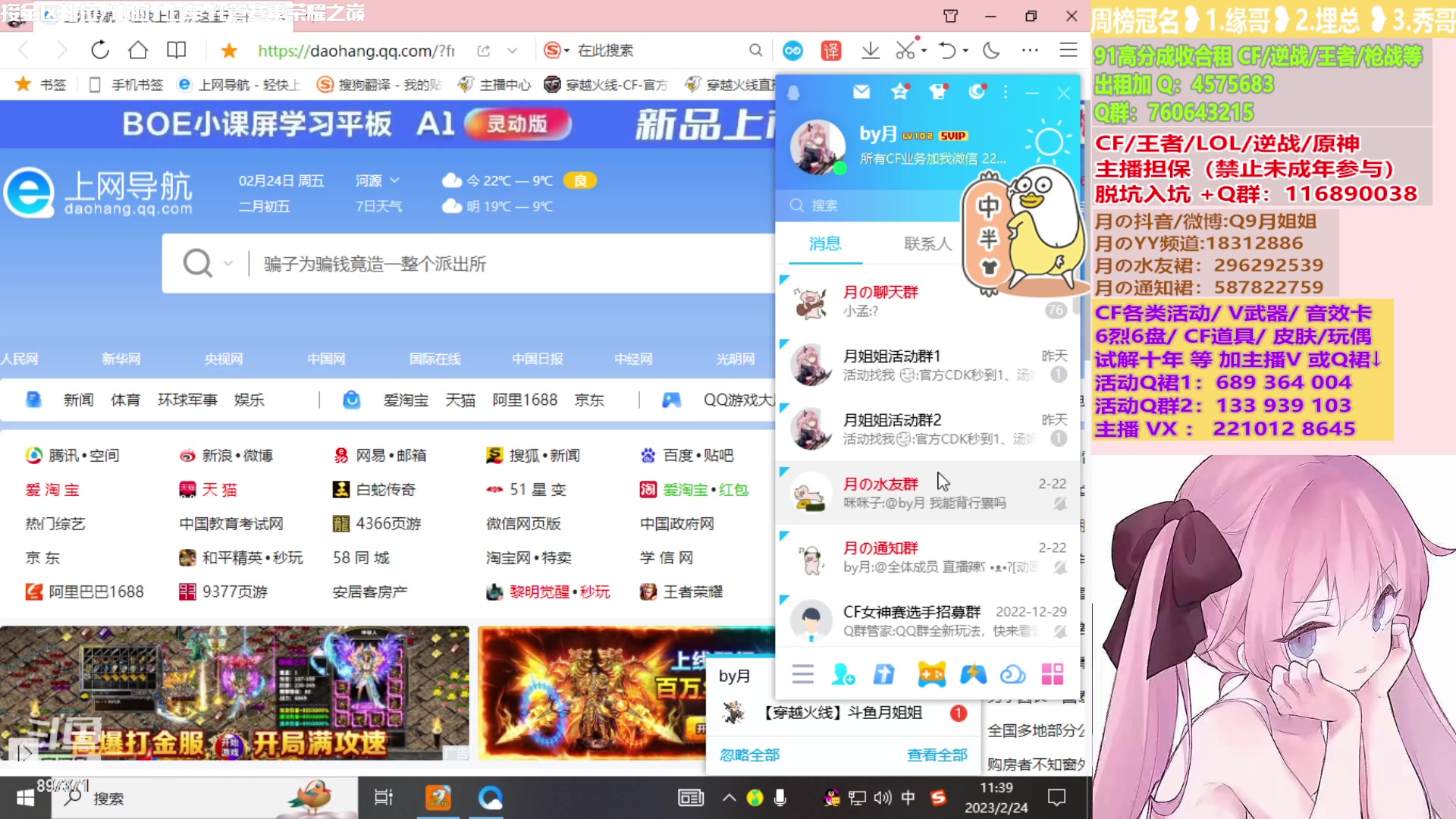The height and width of the screenshot is (819, 1456).
Task: Click the 高爆打金服 game ad thumbnail
Action: click(x=234, y=693)
